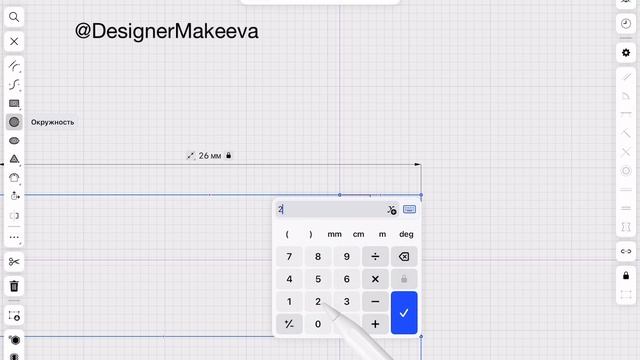Apply the Horizontal/Vertical constraint
Viewport: 640px width, 360px height.
click(x=626, y=115)
